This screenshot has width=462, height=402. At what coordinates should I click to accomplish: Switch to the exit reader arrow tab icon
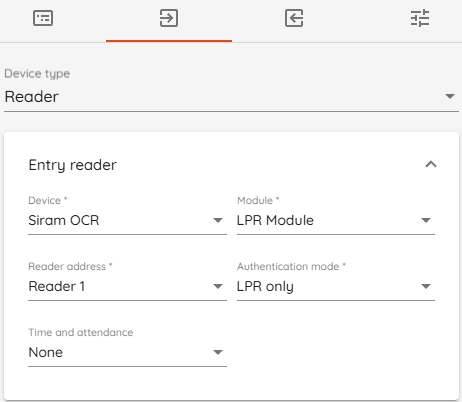tap(294, 18)
